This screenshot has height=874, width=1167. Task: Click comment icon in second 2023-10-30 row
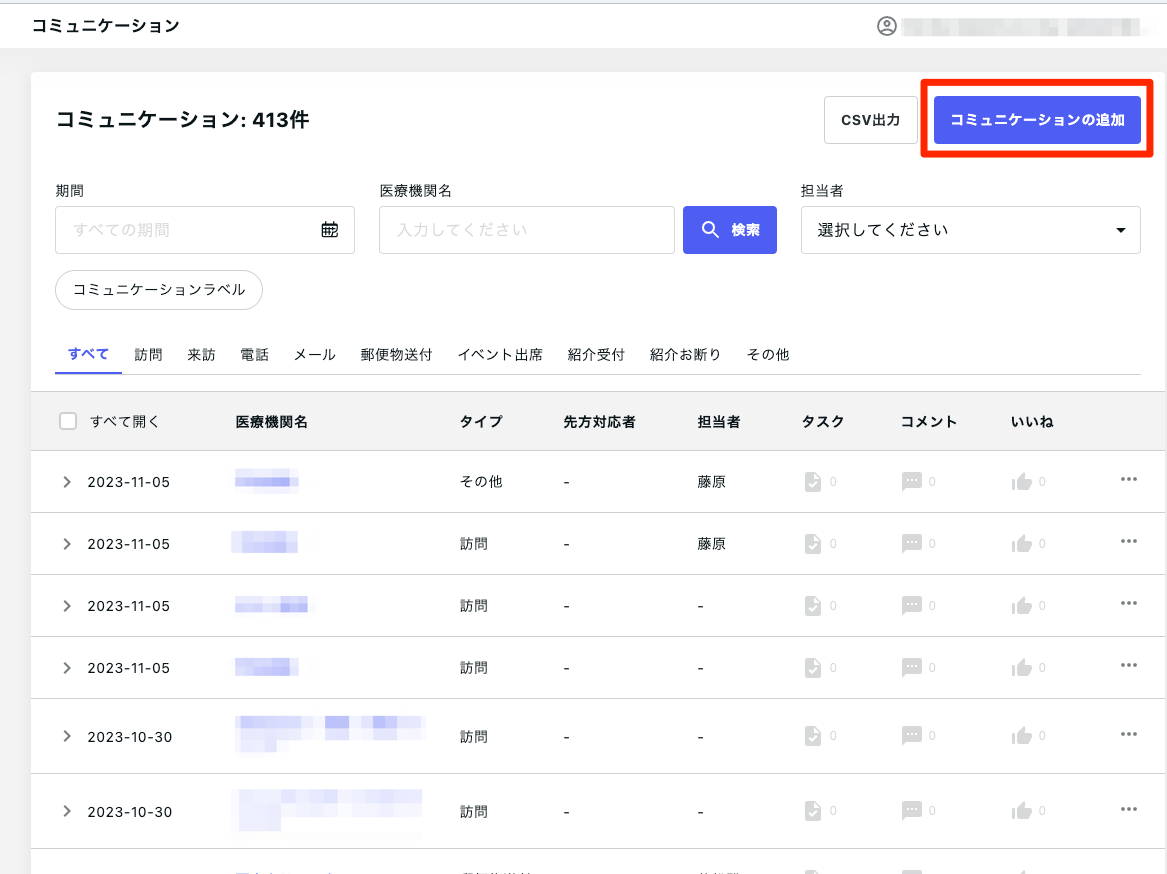click(912, 811)
